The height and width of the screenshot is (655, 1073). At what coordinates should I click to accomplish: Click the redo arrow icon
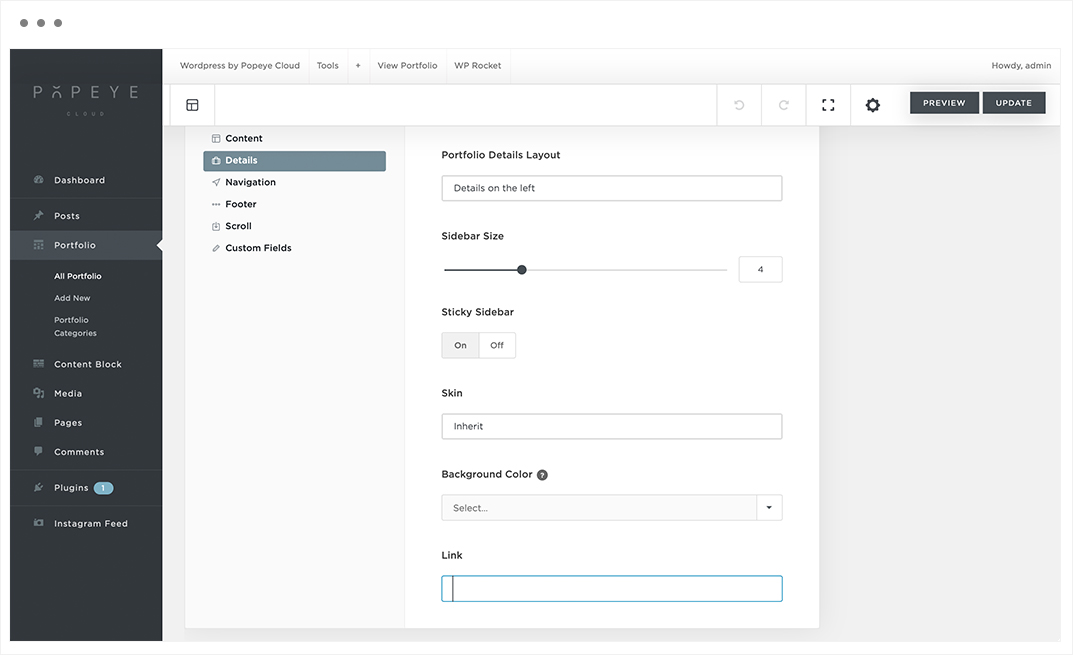(x=784, y=105)
